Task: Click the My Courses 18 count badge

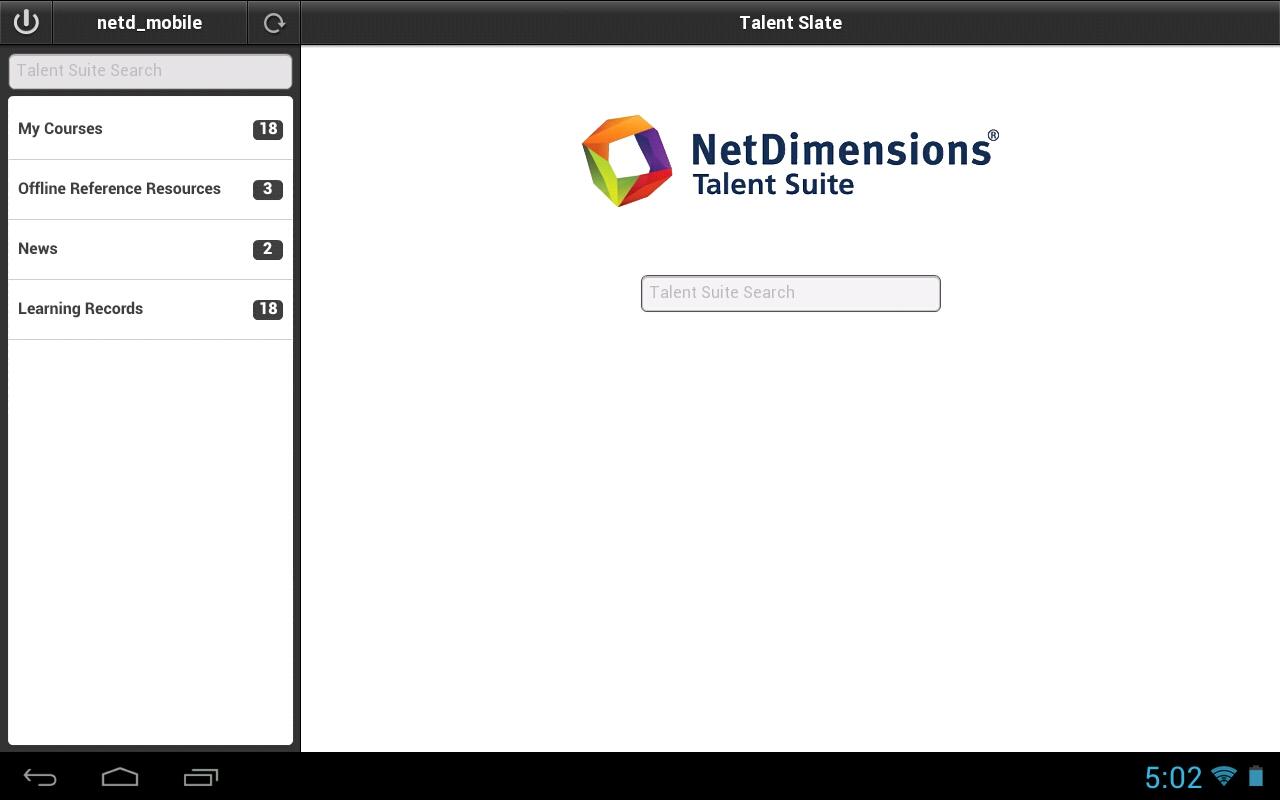Action: (x=268, y=129)
